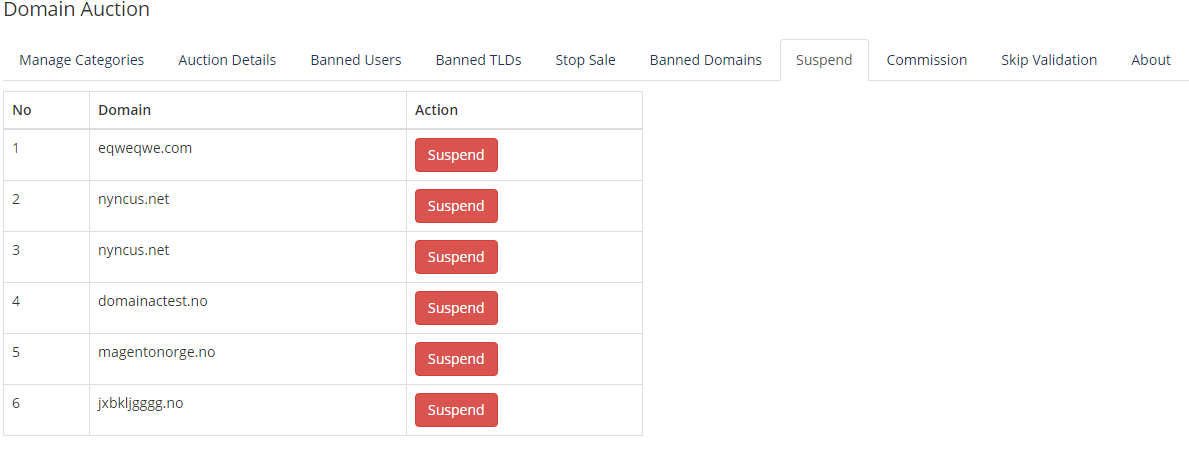
Task: Suspend the domain magentonorge.no
Action: (x=456, y=359)
